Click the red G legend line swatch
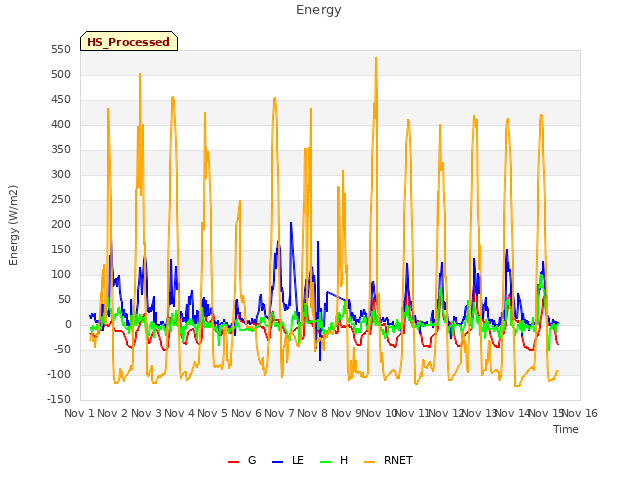This screenshot has width=640, height=480. pyautogui.click(x=233, y=462)
